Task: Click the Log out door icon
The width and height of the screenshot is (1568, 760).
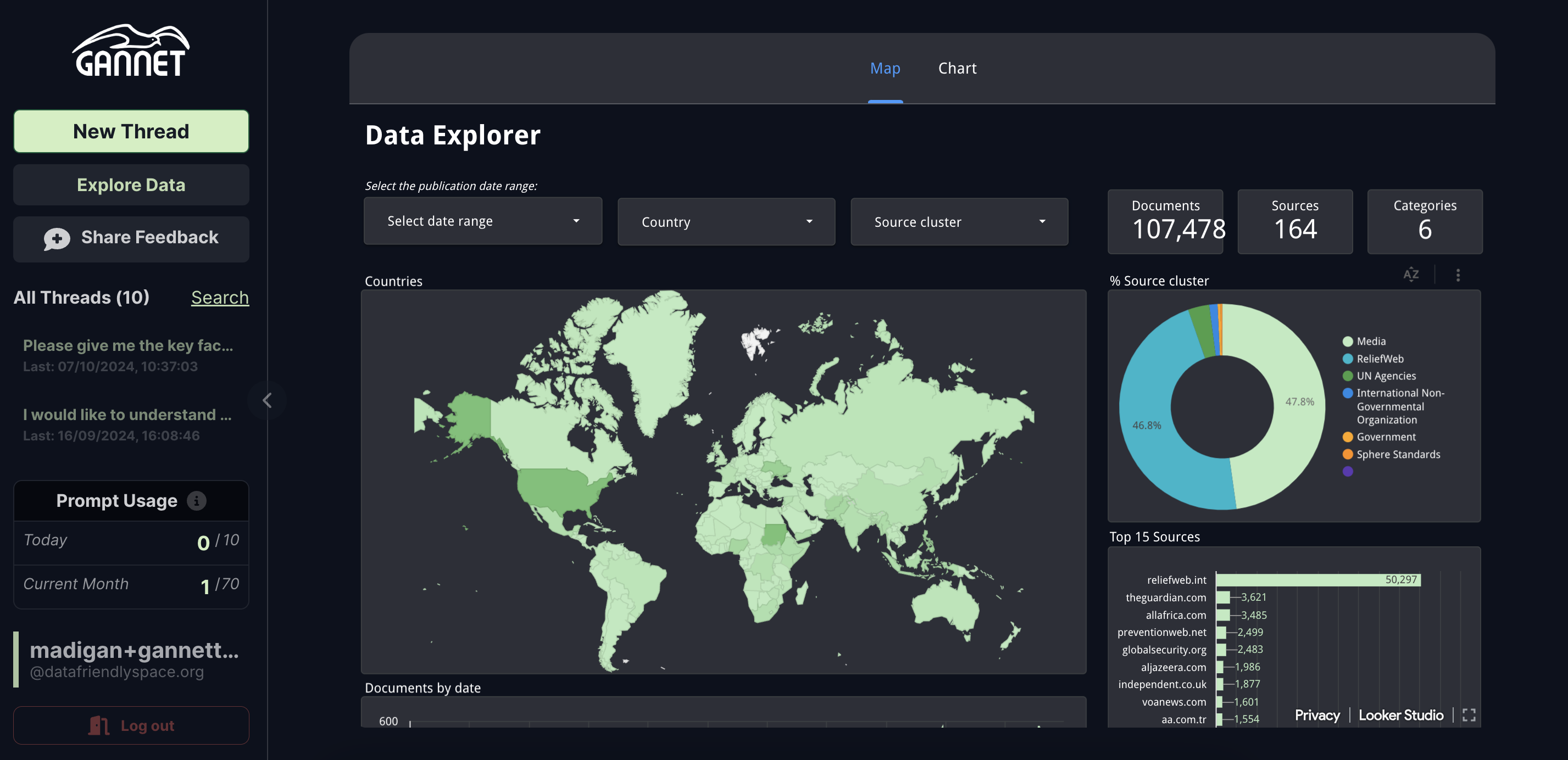Action: [x=98, y=725]
